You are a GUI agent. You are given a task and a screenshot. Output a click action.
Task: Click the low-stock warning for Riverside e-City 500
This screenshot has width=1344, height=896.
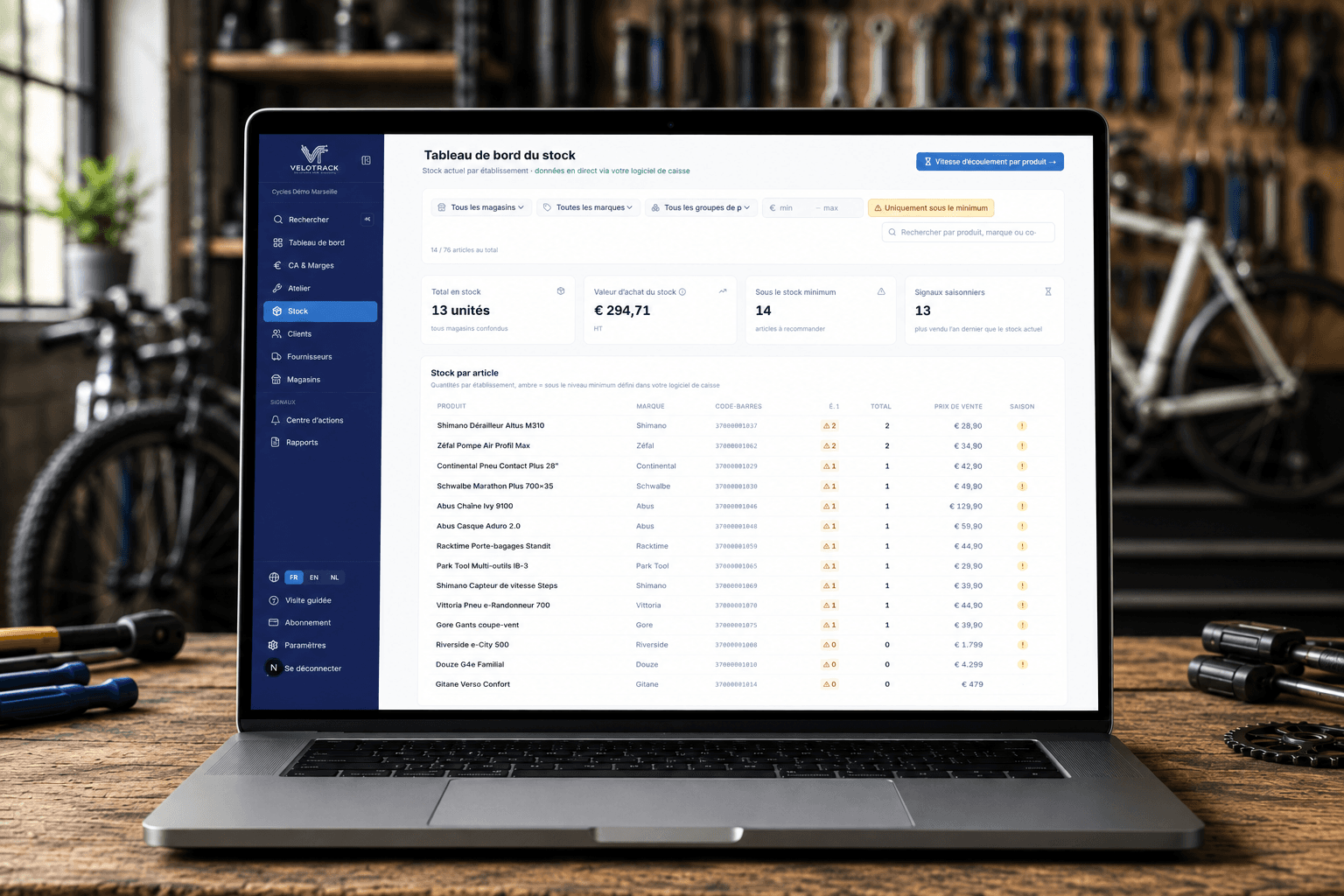click(829, 645)
